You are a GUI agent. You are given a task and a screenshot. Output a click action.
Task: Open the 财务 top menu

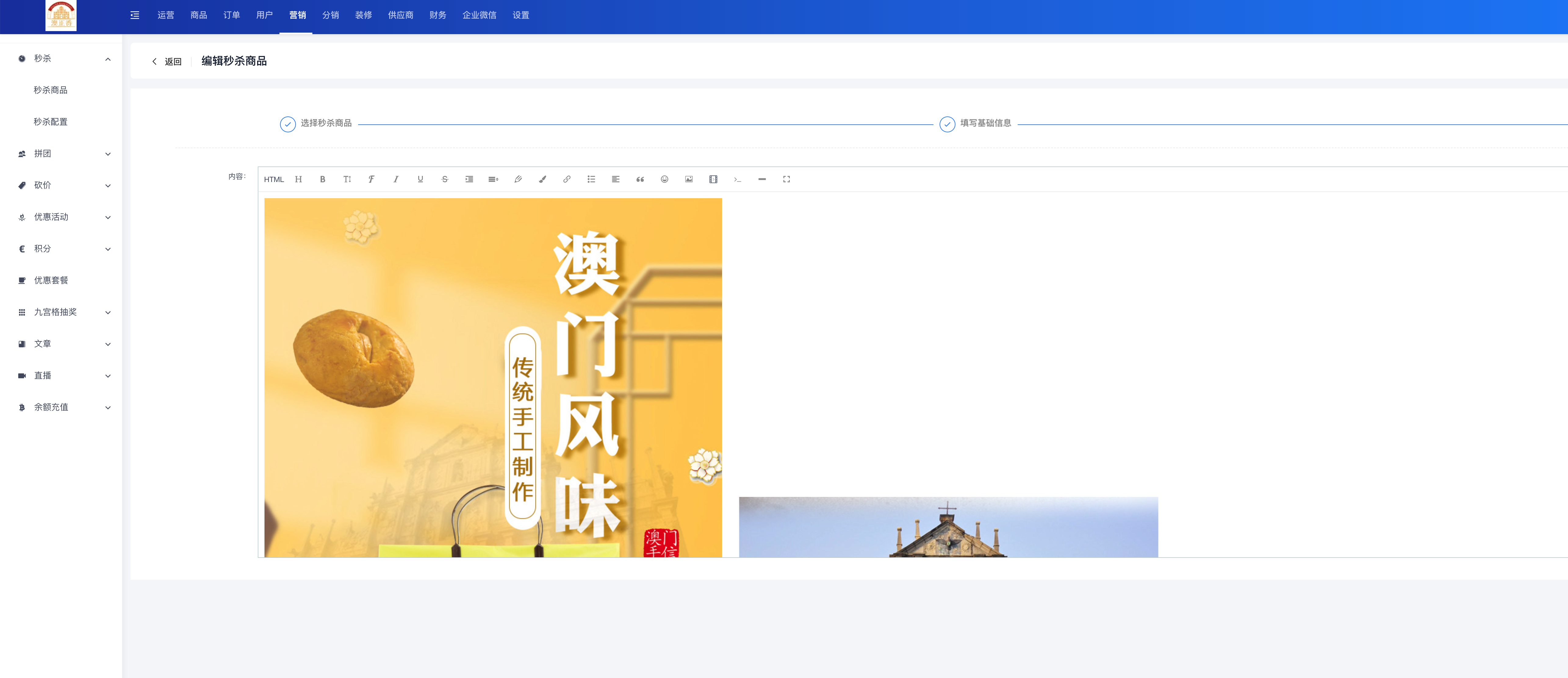(438, 15)
